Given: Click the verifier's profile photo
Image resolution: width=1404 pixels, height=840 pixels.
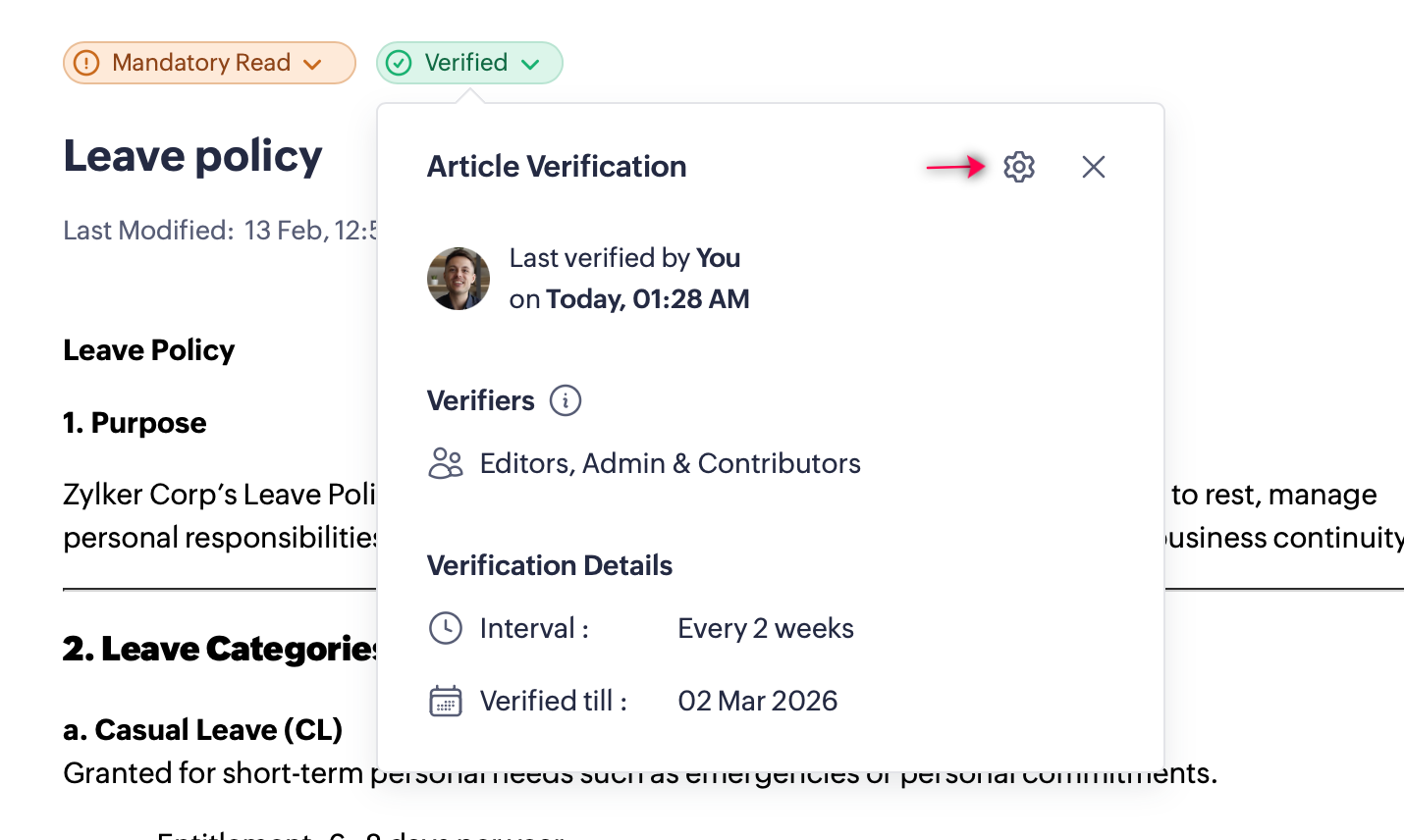Looking at the screenshot, I should (x=459, y=279).
